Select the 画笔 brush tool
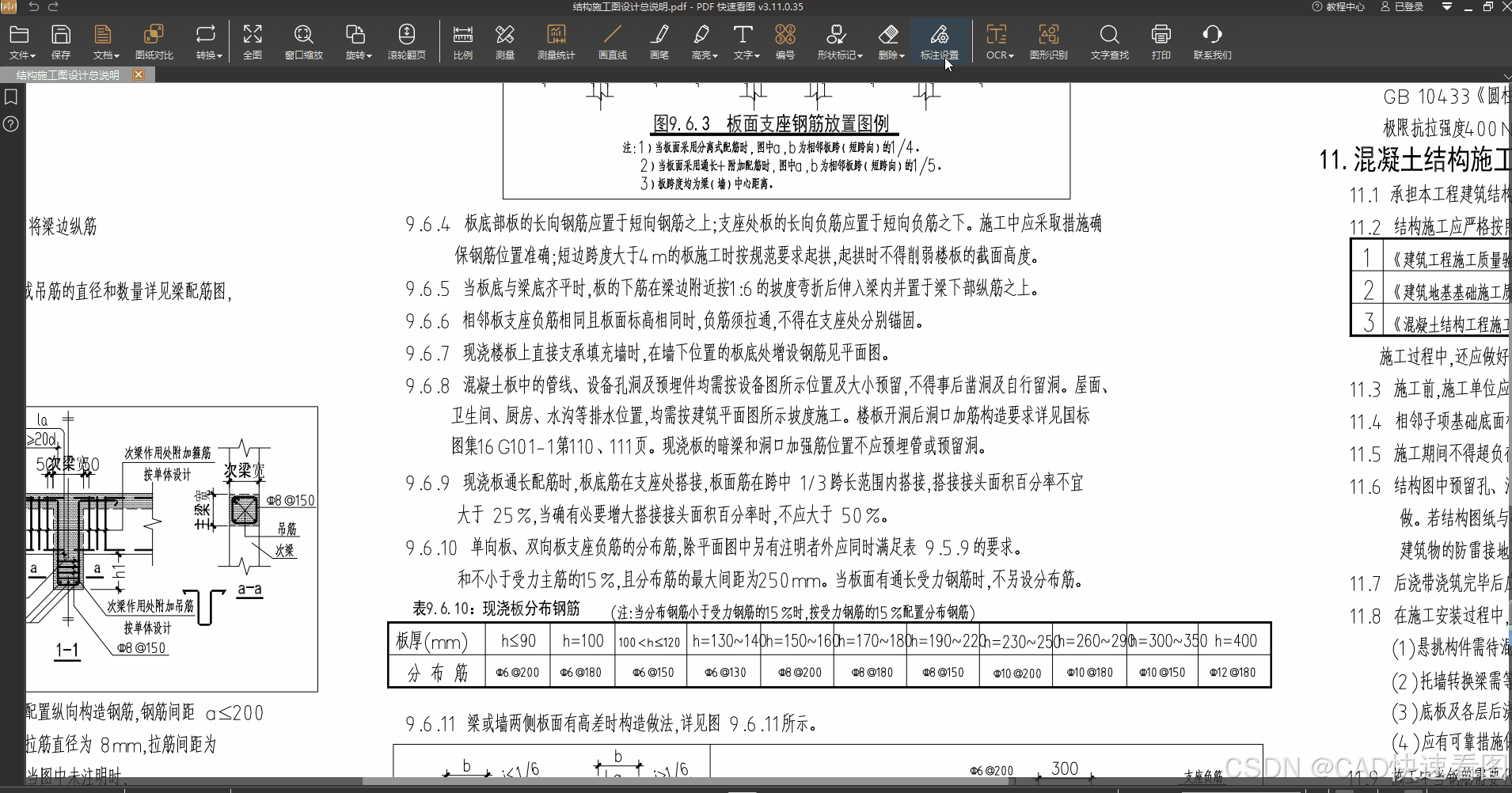 (659, 42)
